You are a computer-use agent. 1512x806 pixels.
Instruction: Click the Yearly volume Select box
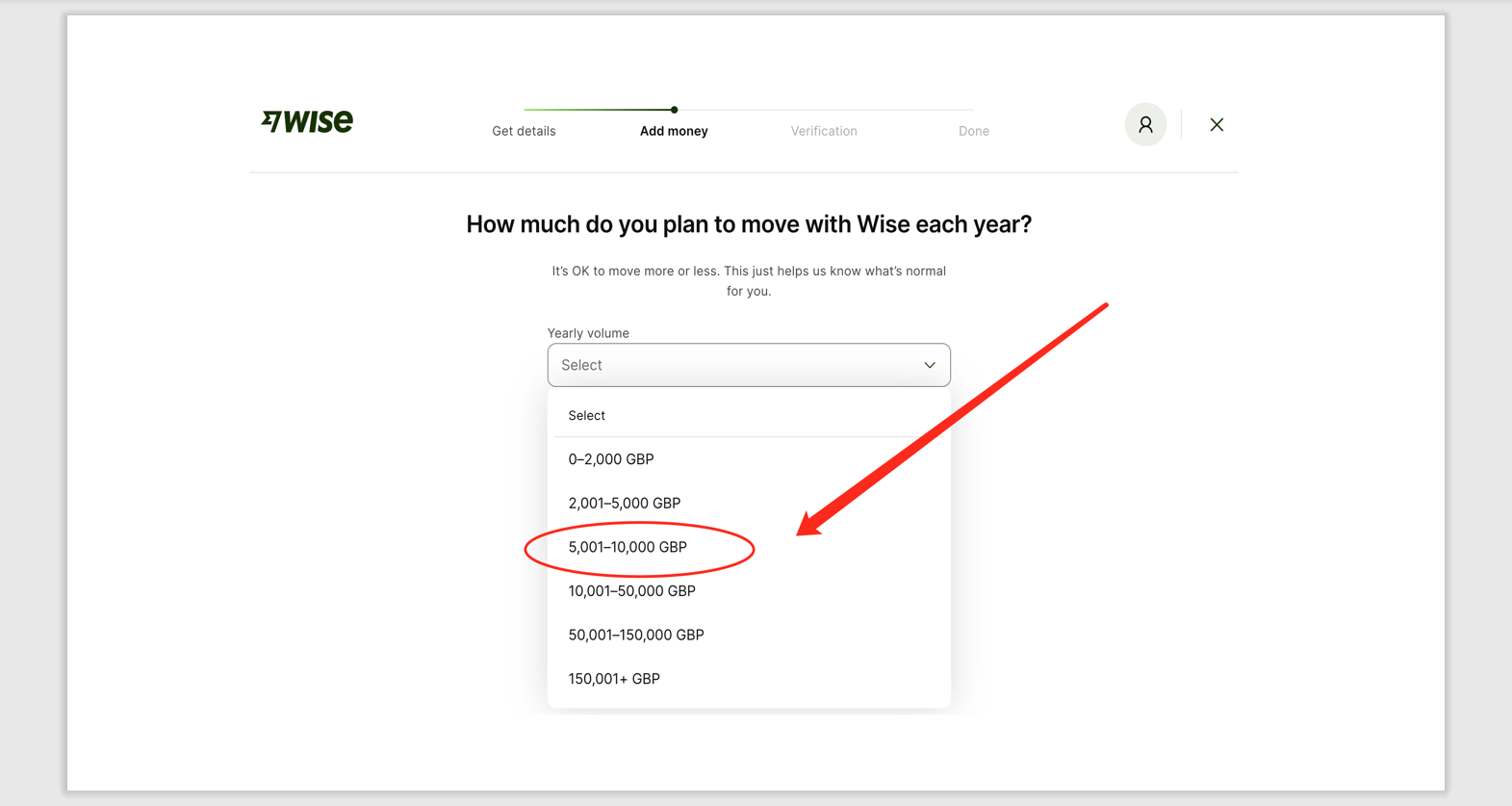[x=731, y=365]
